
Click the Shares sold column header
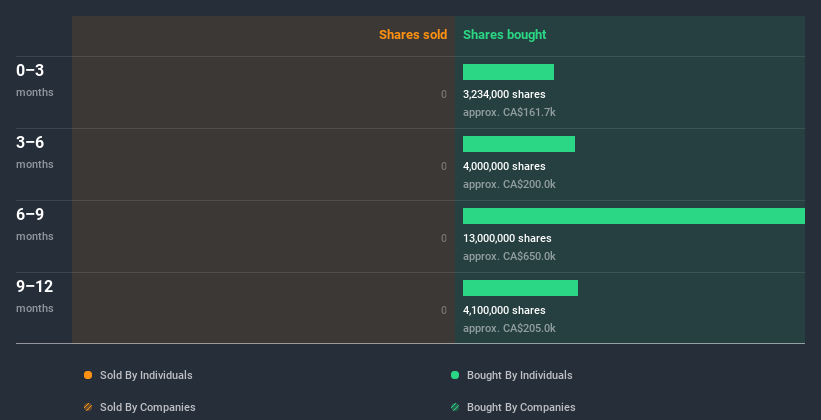(413, 35)
